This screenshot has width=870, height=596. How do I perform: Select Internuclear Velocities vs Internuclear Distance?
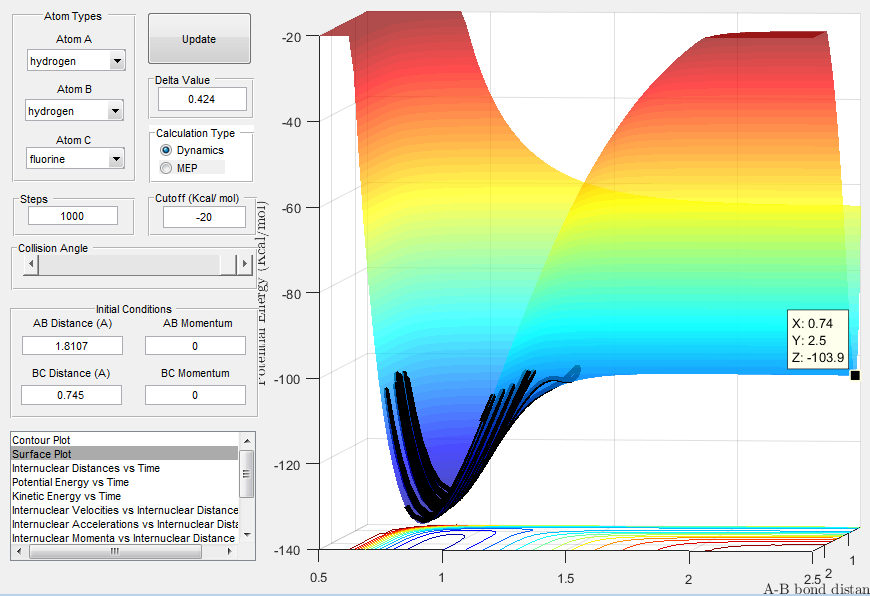(x=125, y=510)
